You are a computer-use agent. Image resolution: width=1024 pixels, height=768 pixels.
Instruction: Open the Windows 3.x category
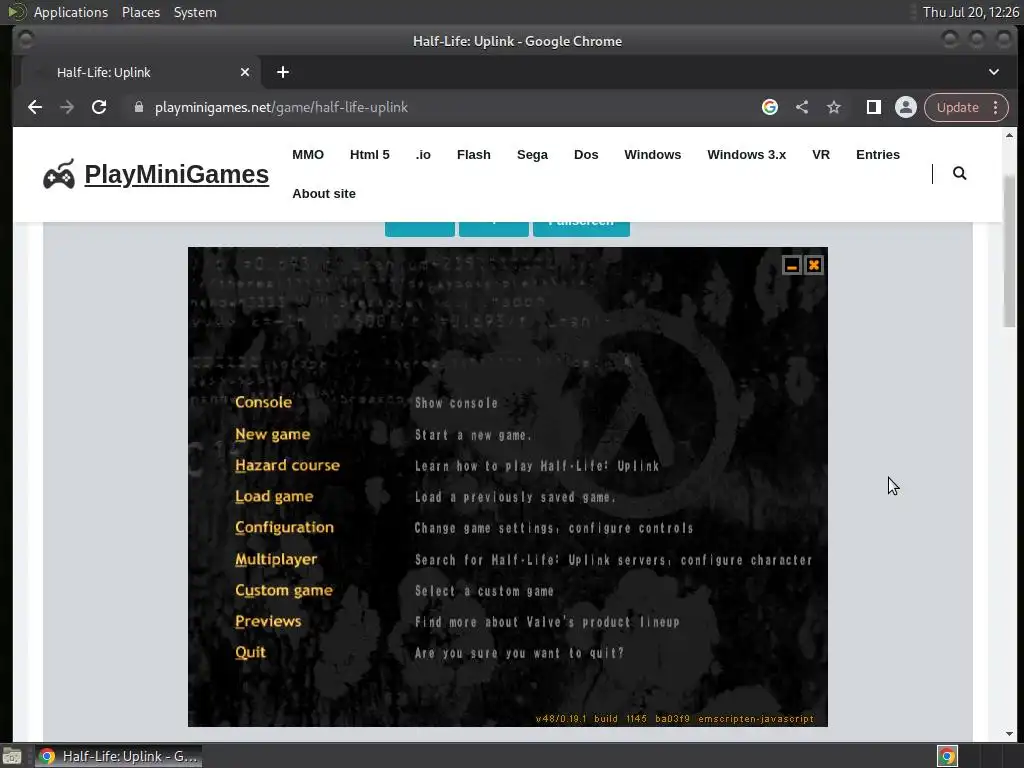(x=746, y=155)
